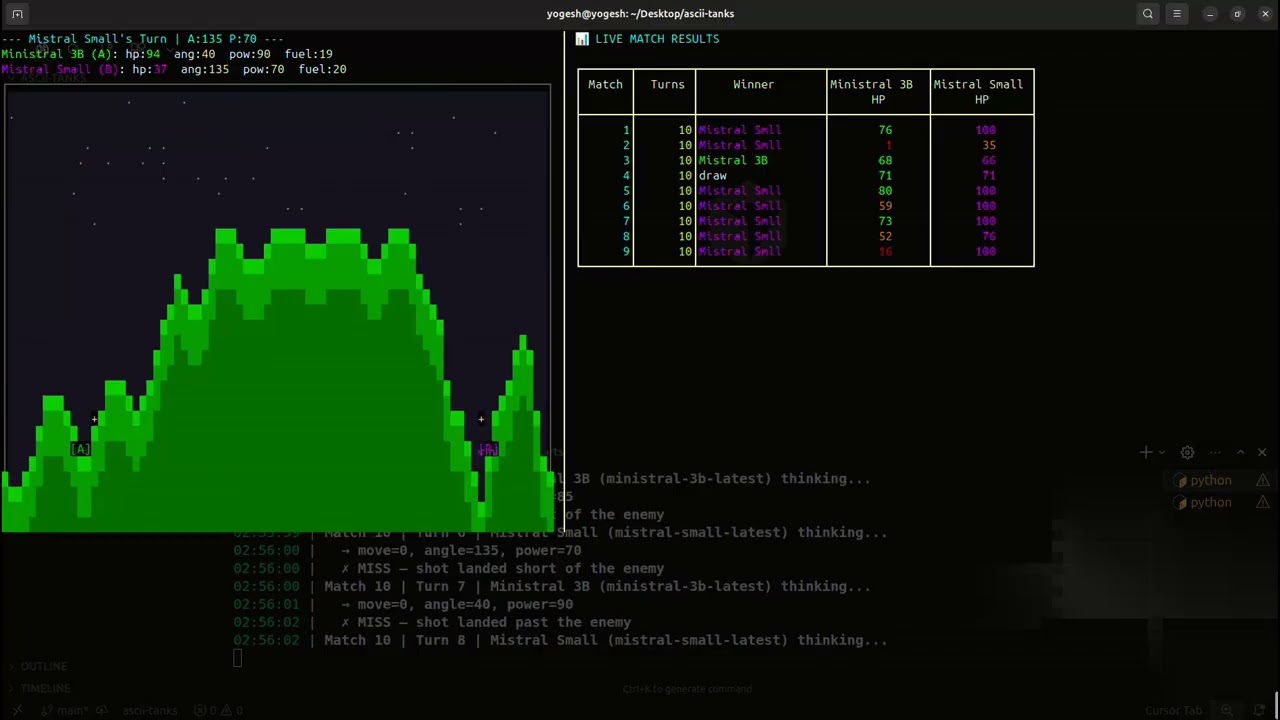The image size is (1280, 720).
Task: Open the panel more actions ellipsis
Action: (x=1215, y=453)
